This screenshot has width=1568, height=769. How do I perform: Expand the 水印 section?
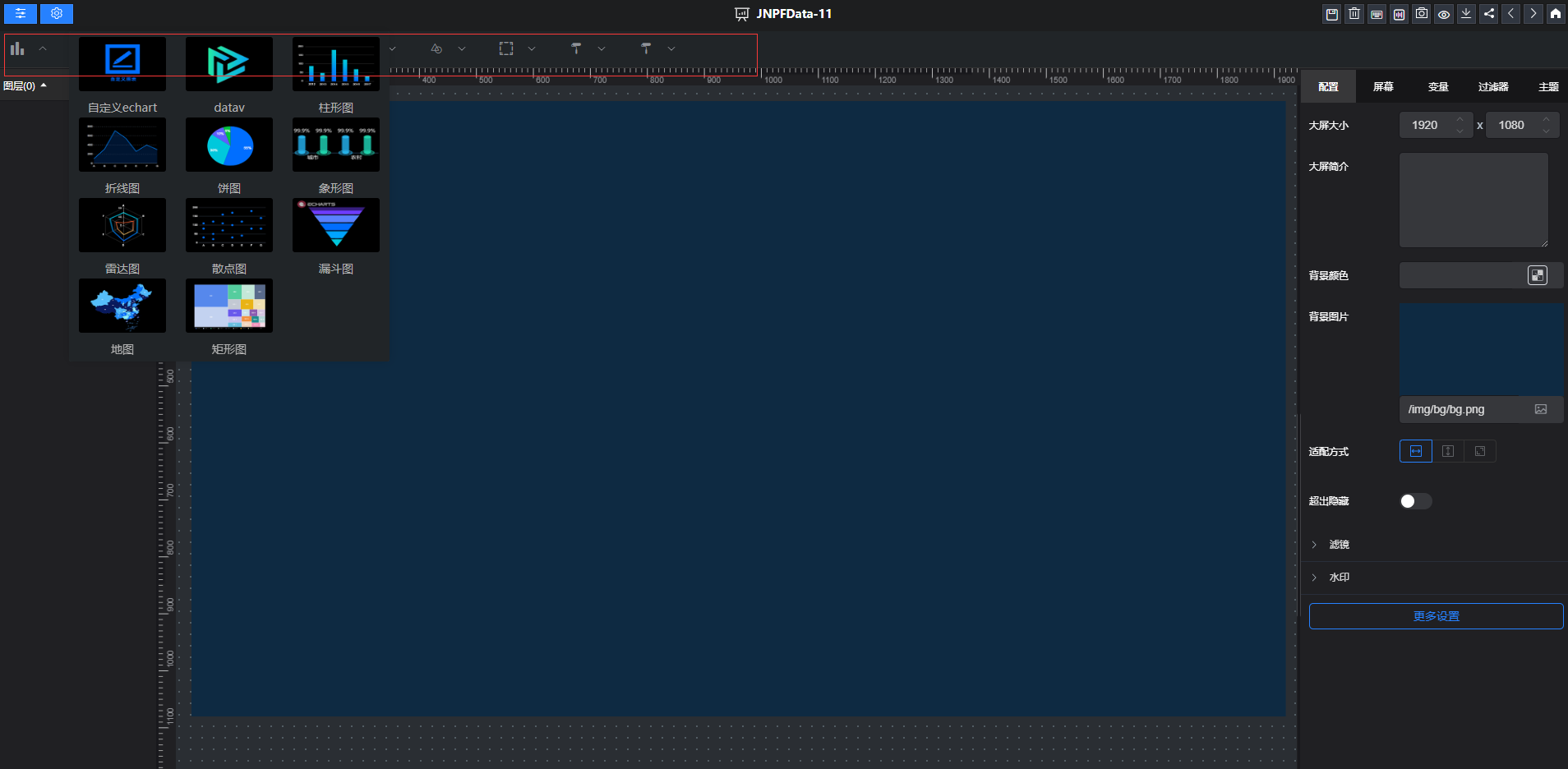pos(1339,578)
